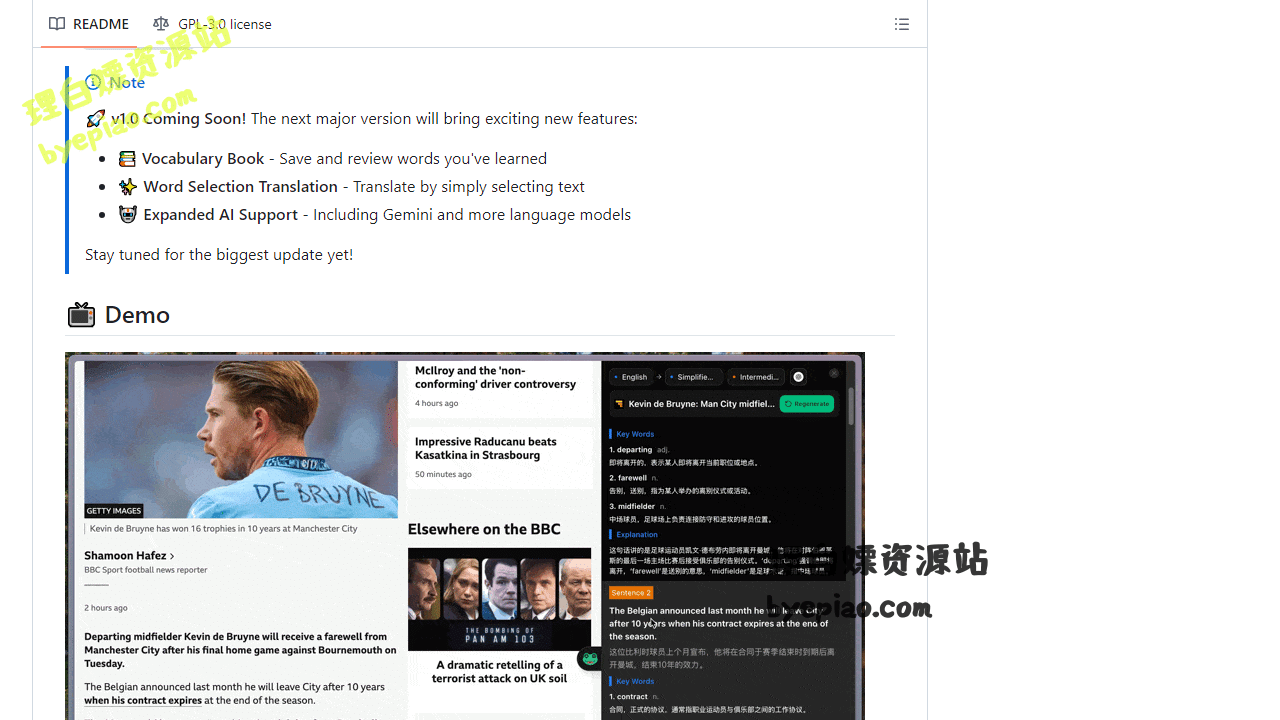Click the Regenerate button in the demo

(x=807, y=404)
